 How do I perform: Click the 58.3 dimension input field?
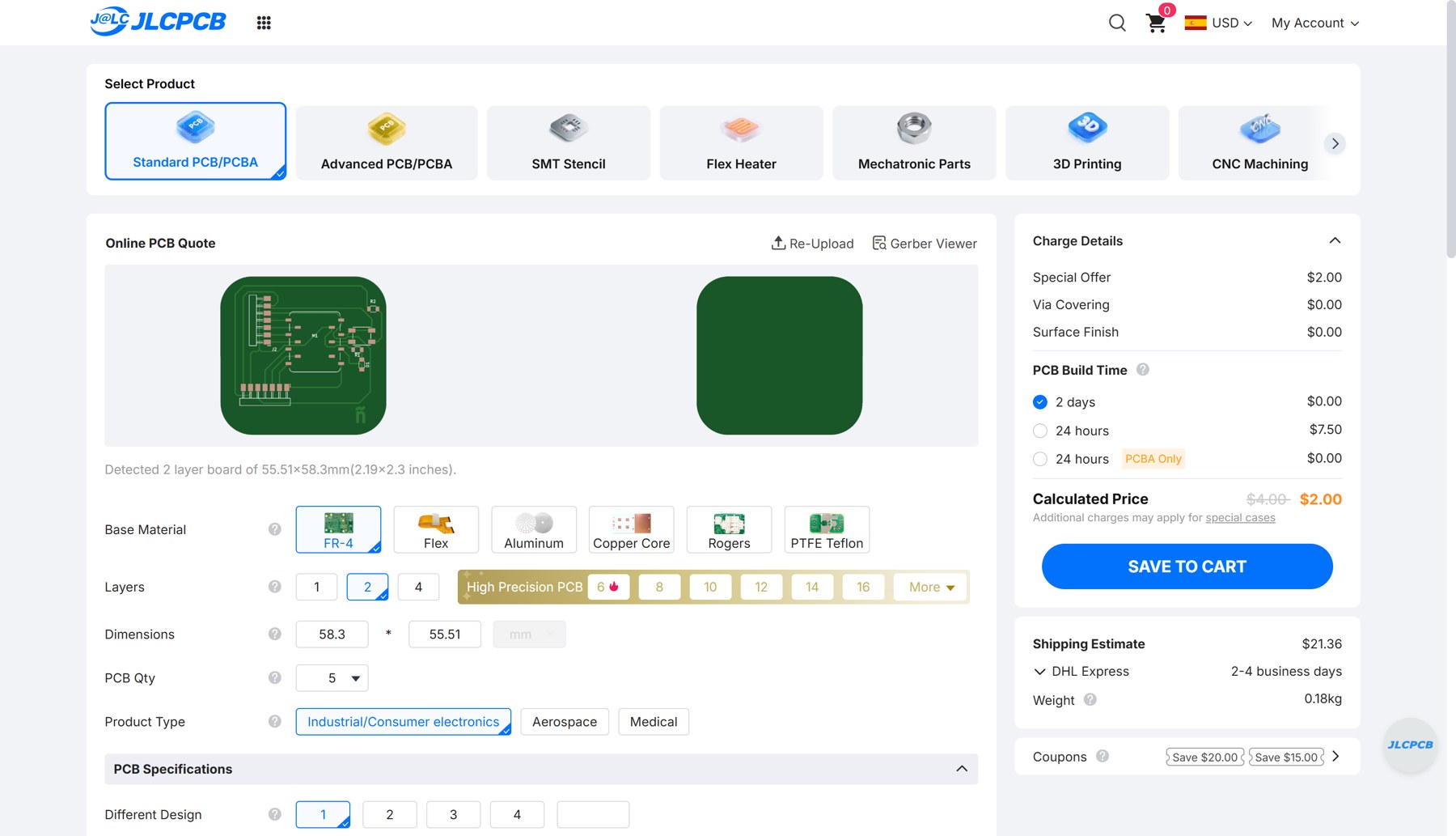(332, 634)
